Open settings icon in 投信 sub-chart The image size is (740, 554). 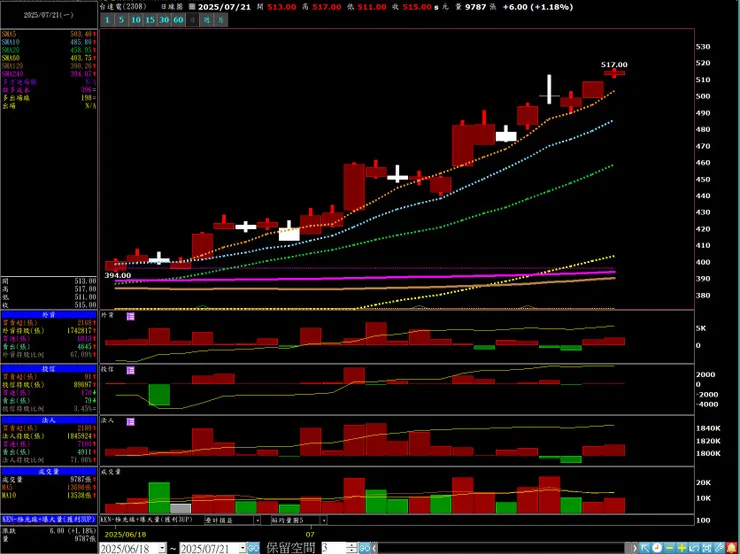pos(130,370)
